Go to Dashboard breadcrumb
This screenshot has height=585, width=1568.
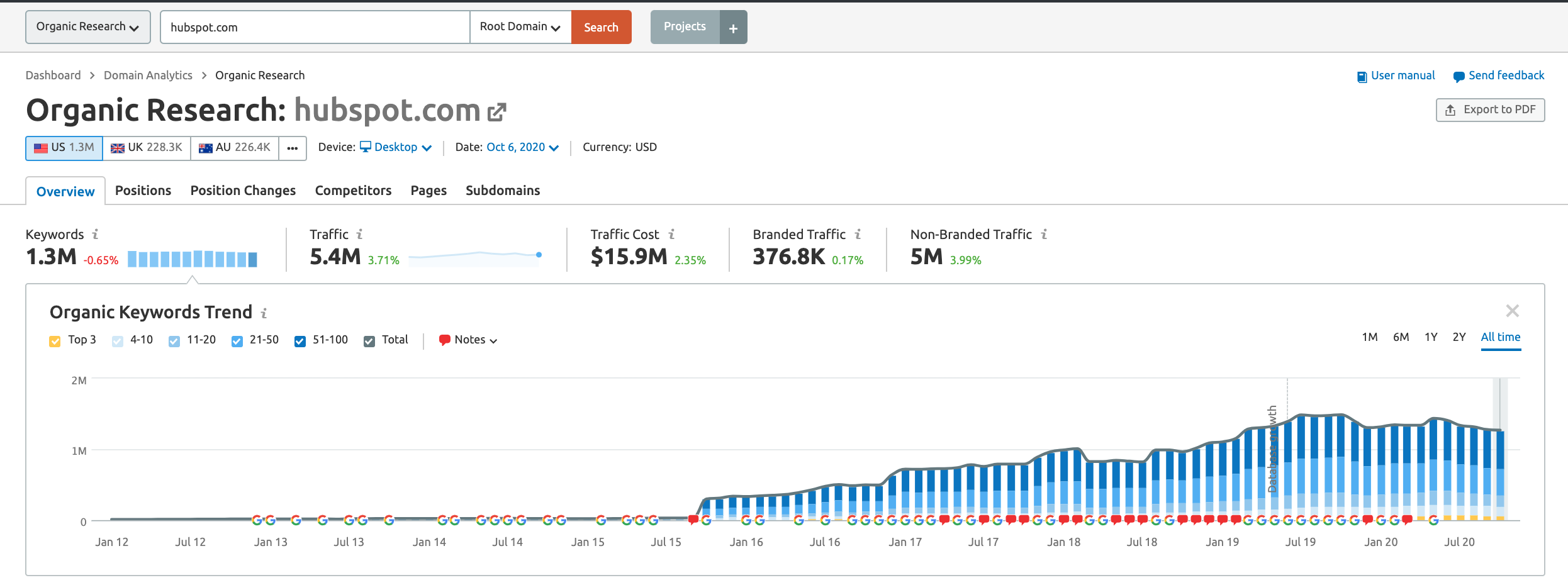[53, 75]
